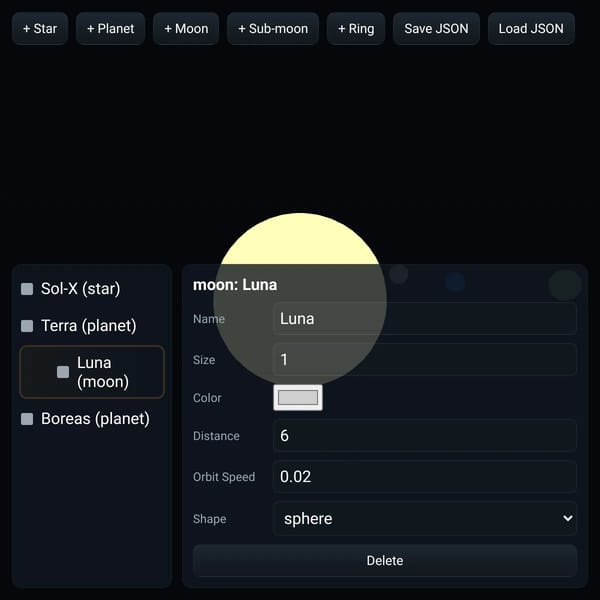Click the color square beside Sol-X

pyautogui.click(x=27, y=289)
